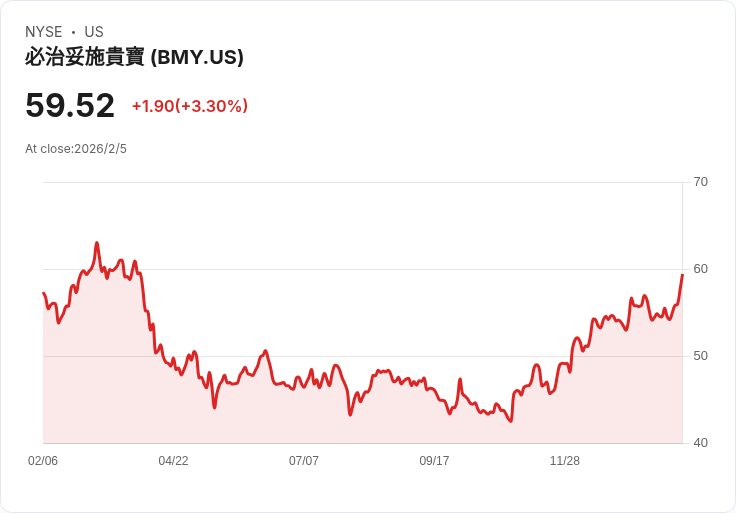Click the US market label
This screenshot has width=736, height=513.
pyautogui.click(x=94, y=32)
